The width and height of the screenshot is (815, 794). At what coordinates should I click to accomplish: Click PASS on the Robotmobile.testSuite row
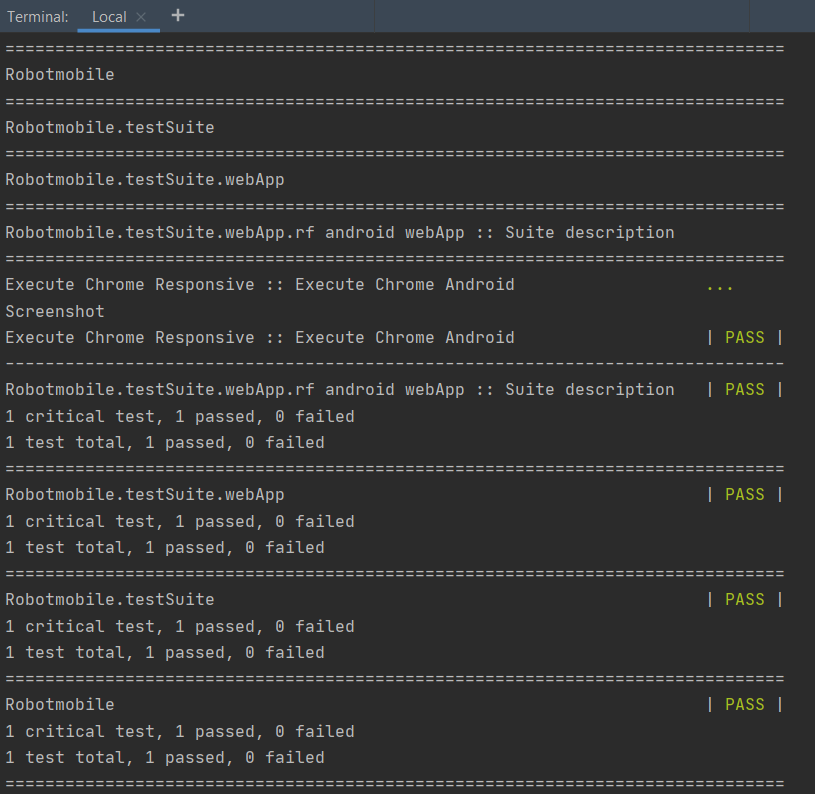745,599
